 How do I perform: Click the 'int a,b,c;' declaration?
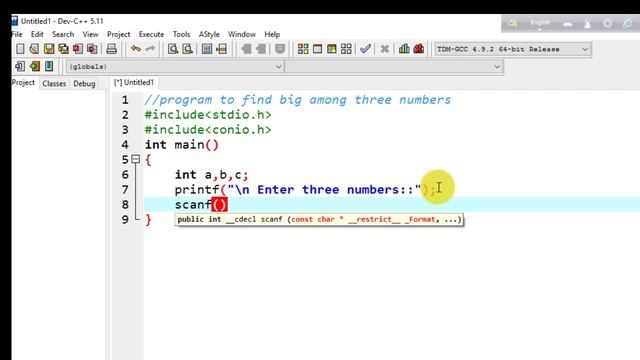pos(211,175)
